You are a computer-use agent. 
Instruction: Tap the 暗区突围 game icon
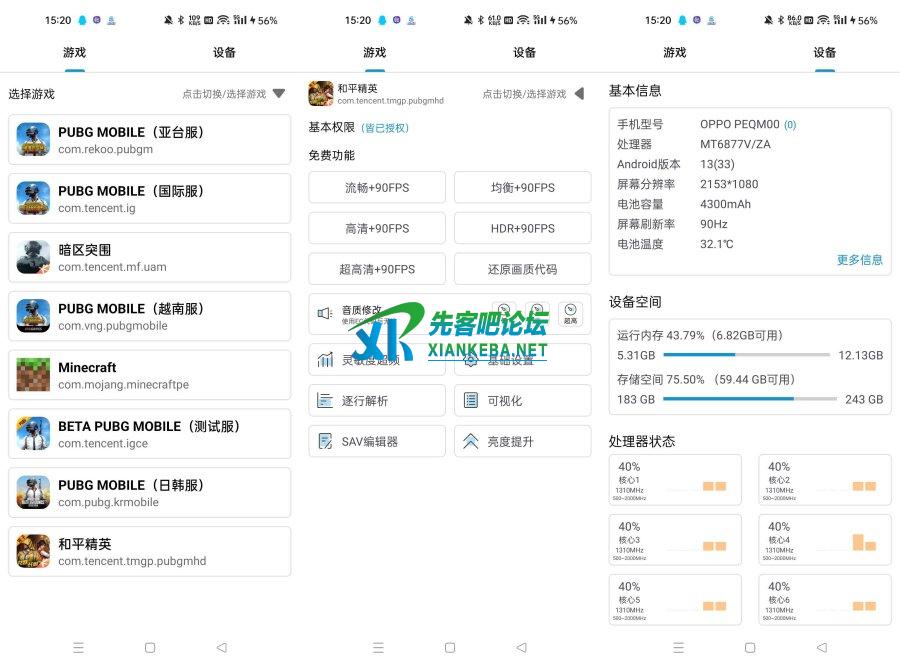point(33,257)
